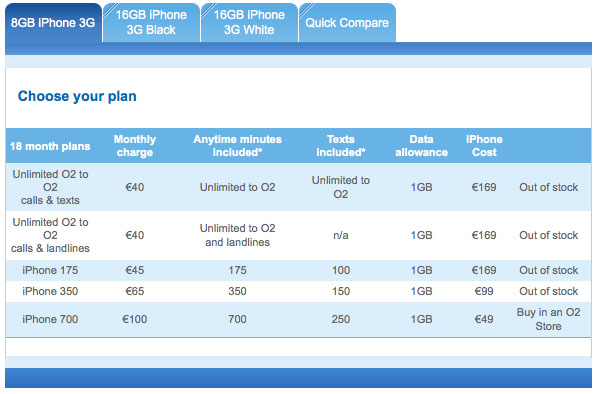Click the €49 iPhone cost value
The image size is (596, 394).
click(x=484, y=319)
